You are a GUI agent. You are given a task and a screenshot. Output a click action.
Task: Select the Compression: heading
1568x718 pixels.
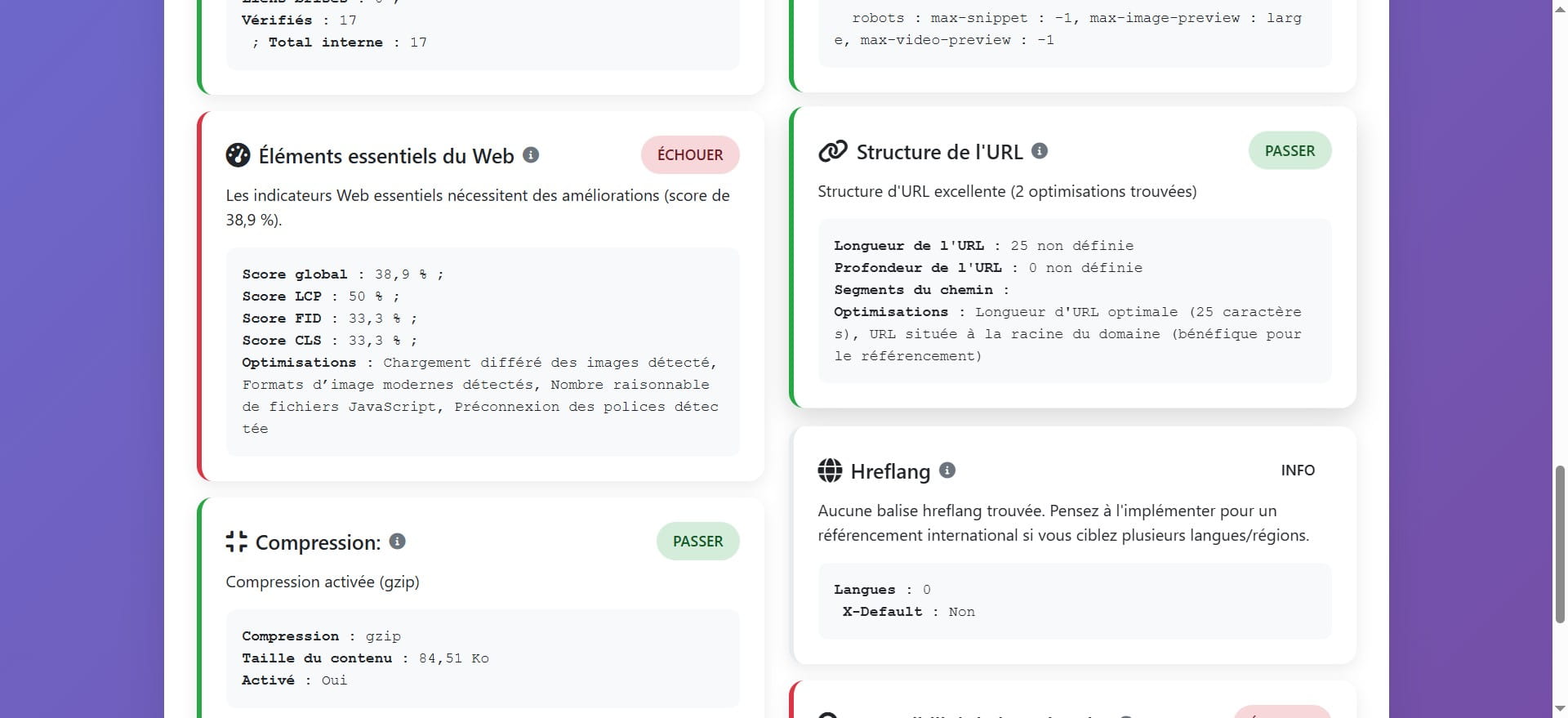click(318, 542)
